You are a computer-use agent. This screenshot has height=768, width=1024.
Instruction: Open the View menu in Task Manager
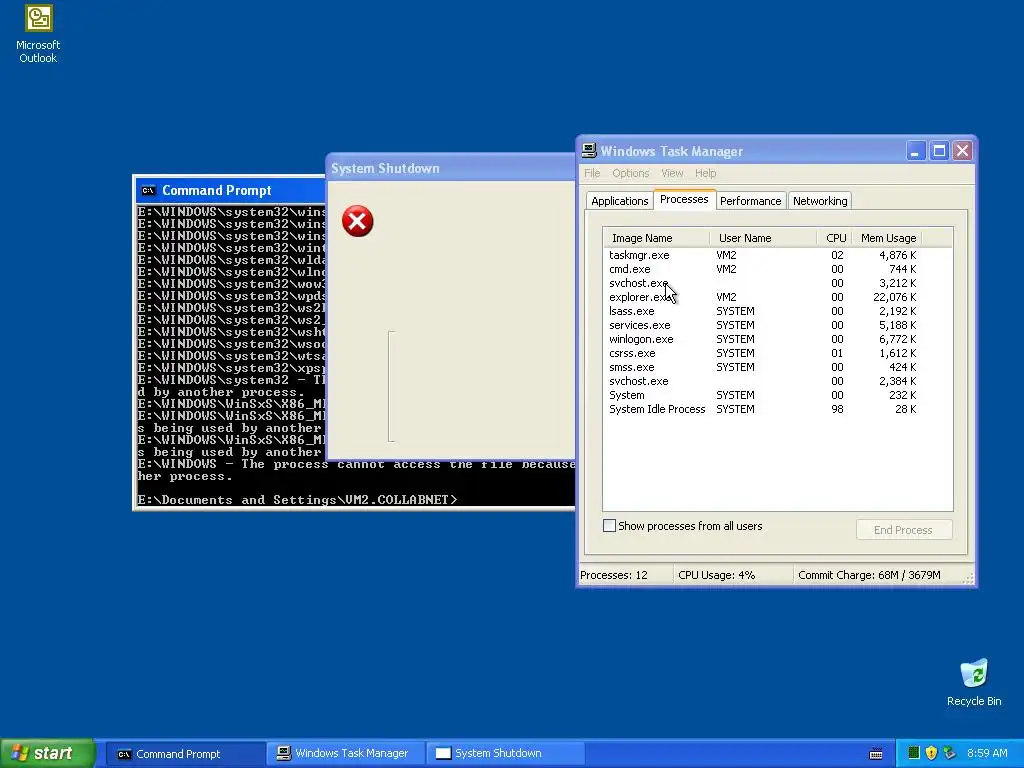[672, 173]
